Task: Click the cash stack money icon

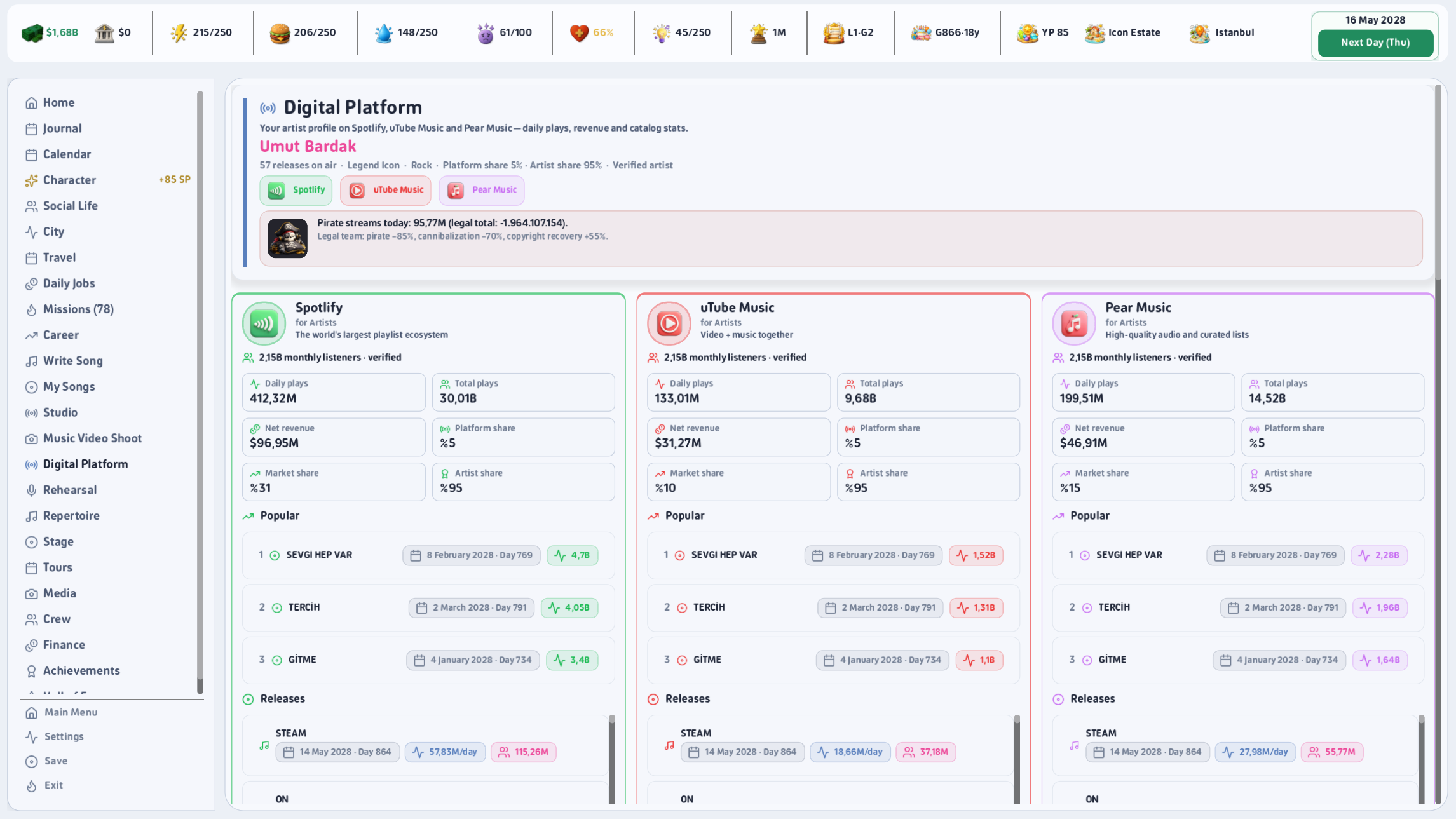Action: (x=32, y=33)
